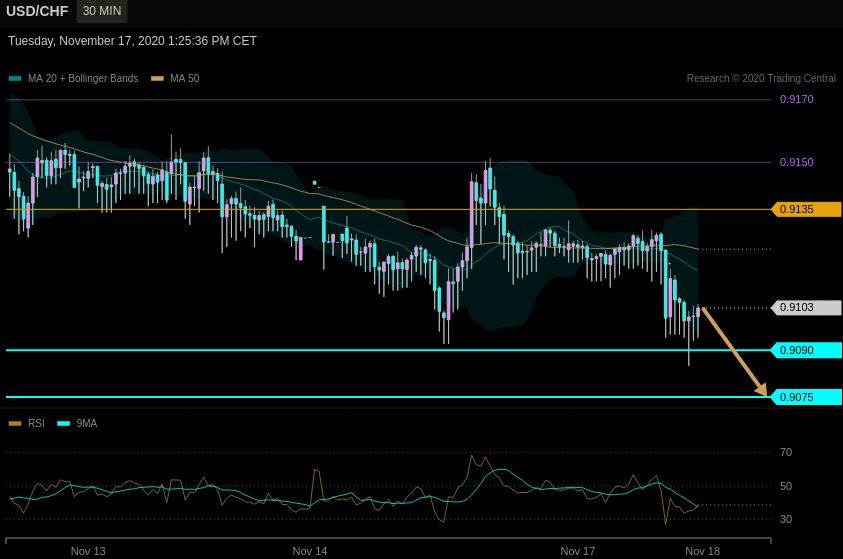Click the 9MA legend color swatch

click(63, 424)
